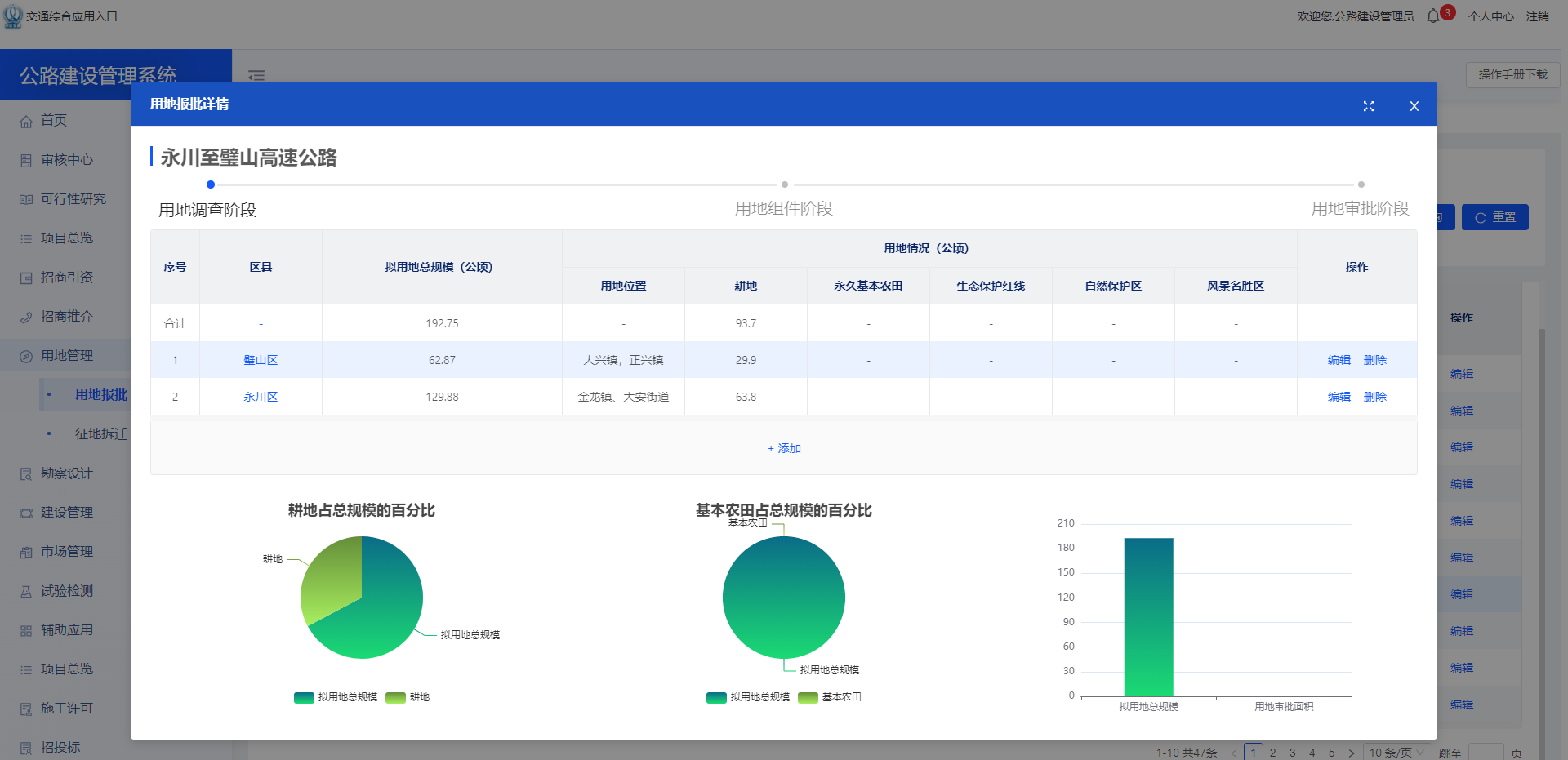Click 注销 to log out
This screenshot has width=1568, height=760.
1538,16
